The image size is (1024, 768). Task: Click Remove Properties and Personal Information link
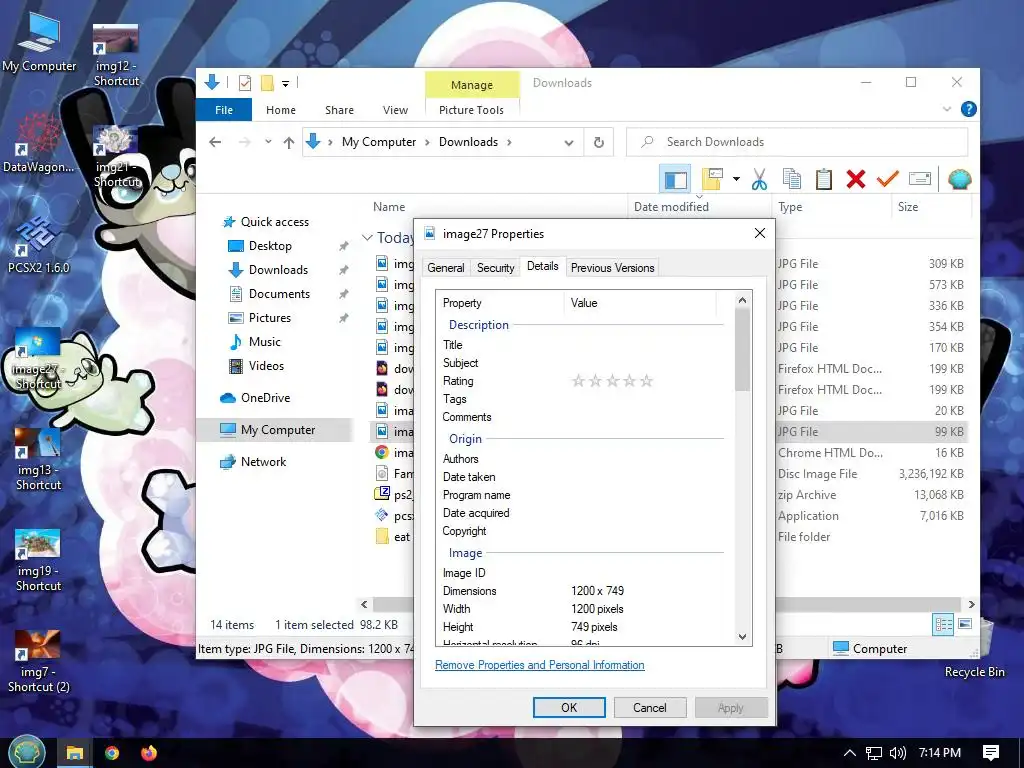pos(539,665)
